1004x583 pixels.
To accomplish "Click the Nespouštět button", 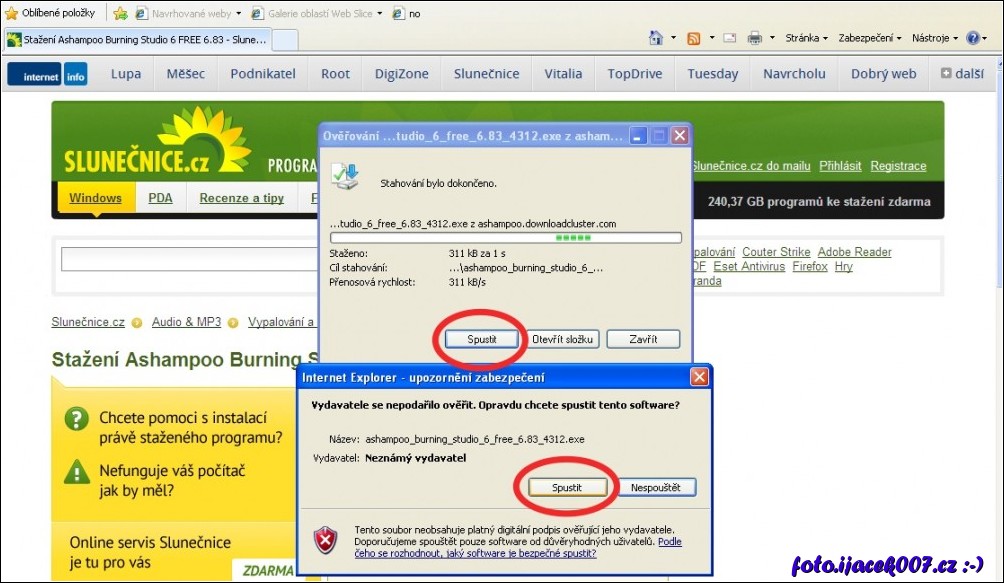I will (656, 487).
